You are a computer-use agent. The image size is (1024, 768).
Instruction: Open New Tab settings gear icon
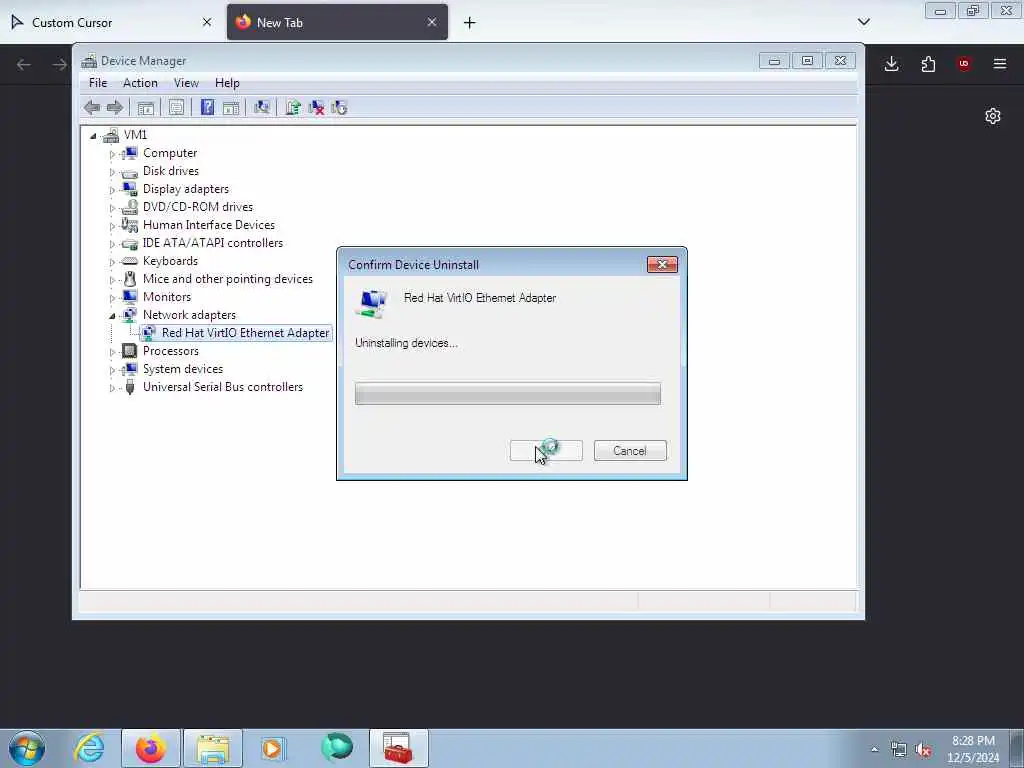click(993, 116)
